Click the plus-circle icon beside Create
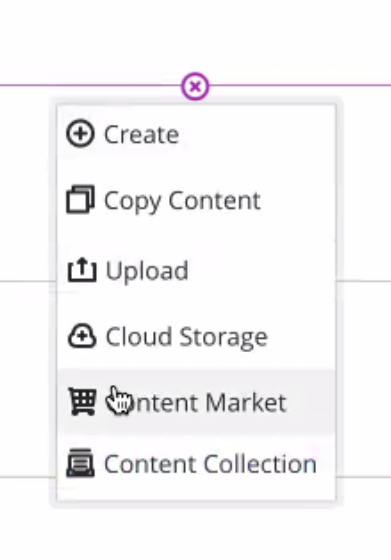The height and width of the screenshot is (560, 391). 80,133
